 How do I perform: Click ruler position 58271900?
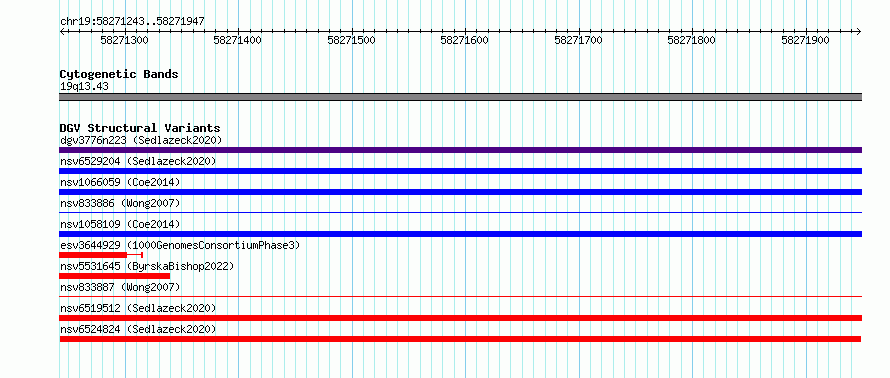click(x=805, y=40)
